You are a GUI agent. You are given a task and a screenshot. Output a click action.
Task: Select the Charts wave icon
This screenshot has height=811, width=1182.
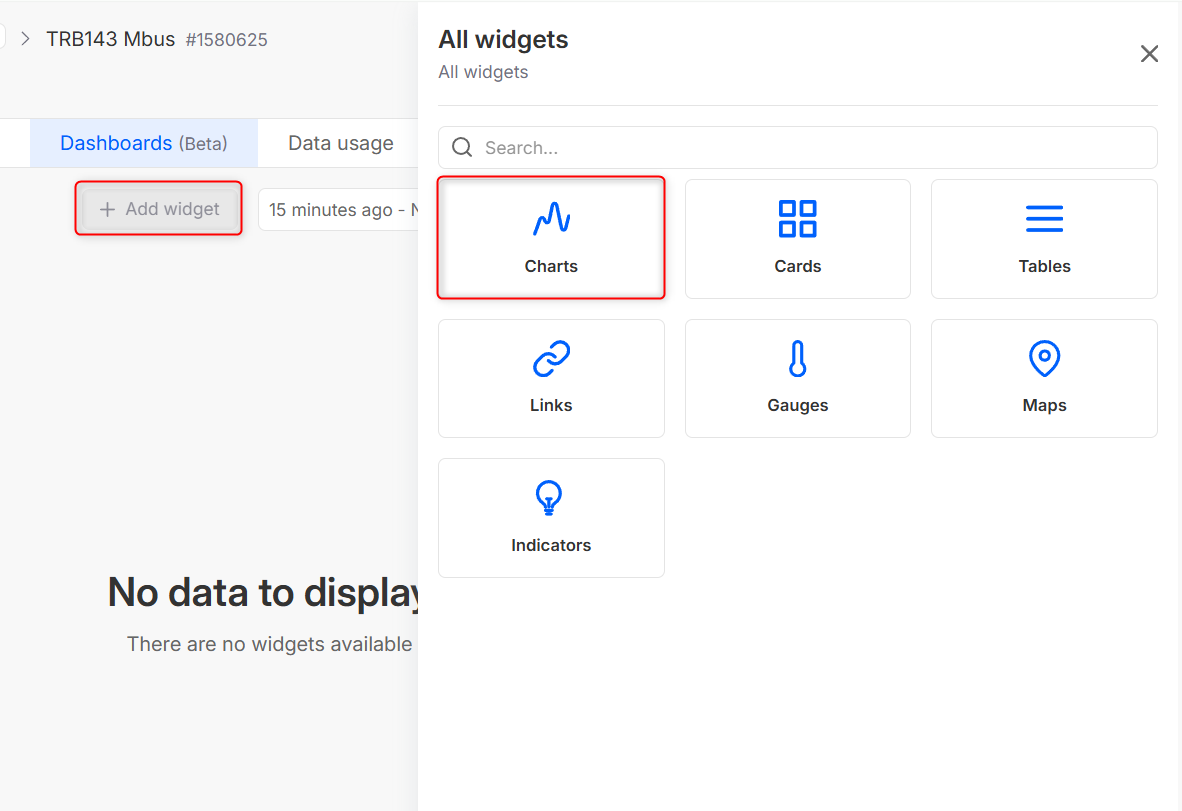[x=551, y=219]
